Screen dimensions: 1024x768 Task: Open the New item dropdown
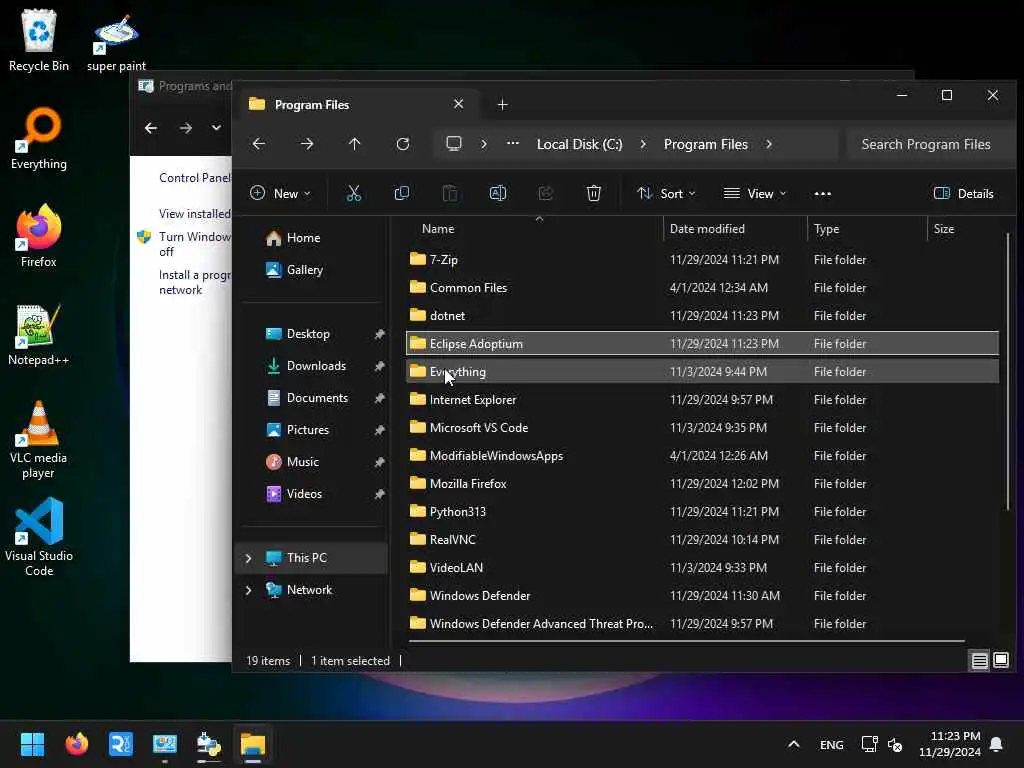280,193
